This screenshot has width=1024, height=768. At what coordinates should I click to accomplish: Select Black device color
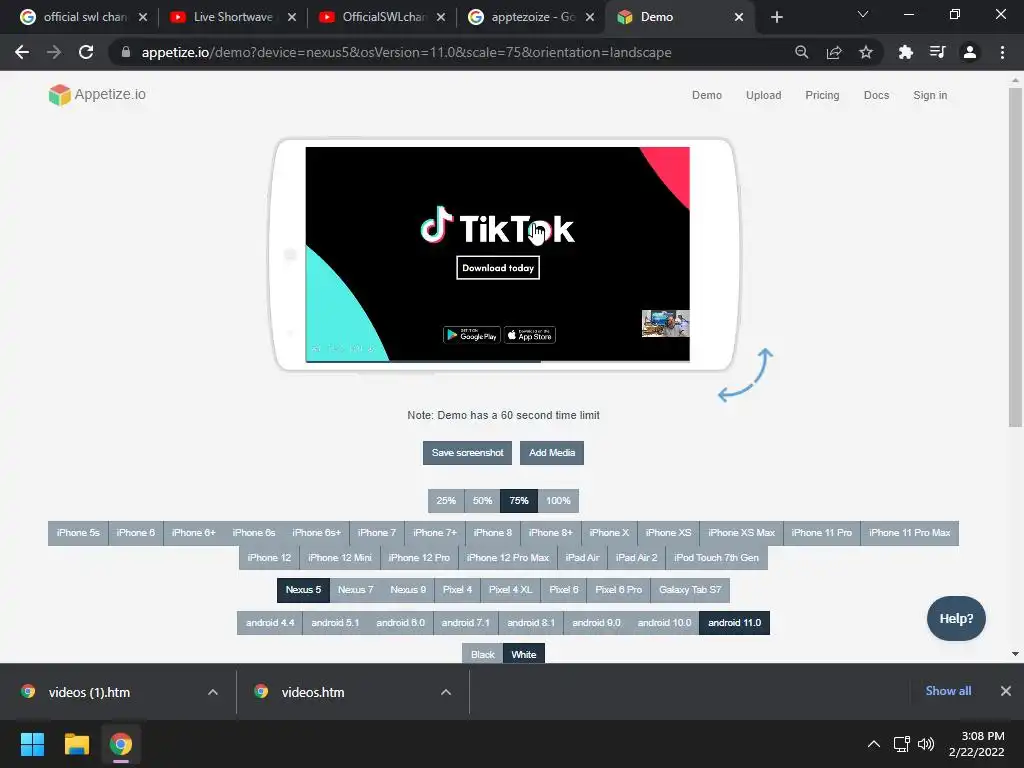(x=483, y=654)
